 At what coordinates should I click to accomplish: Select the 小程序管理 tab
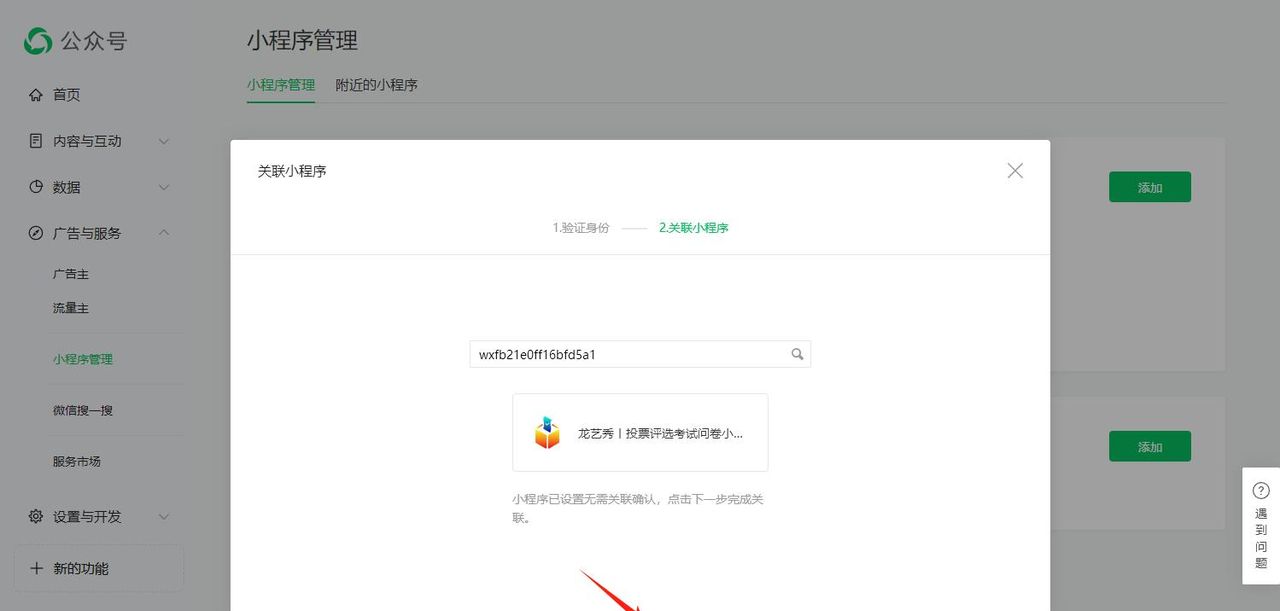point(280,86)
